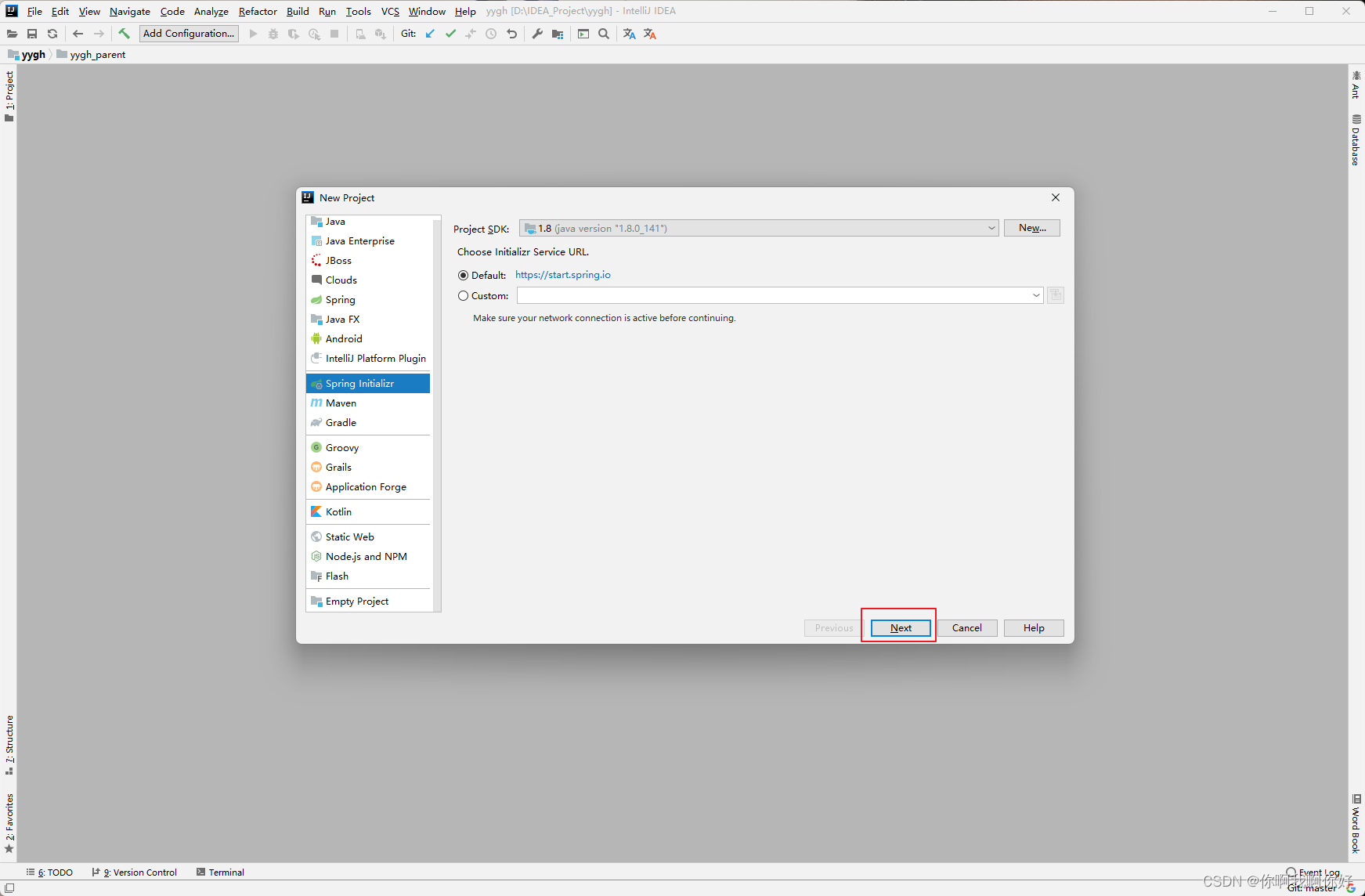Open the Add Configuration dropdown
The image size is (1365, 896).
pos(188,33)
